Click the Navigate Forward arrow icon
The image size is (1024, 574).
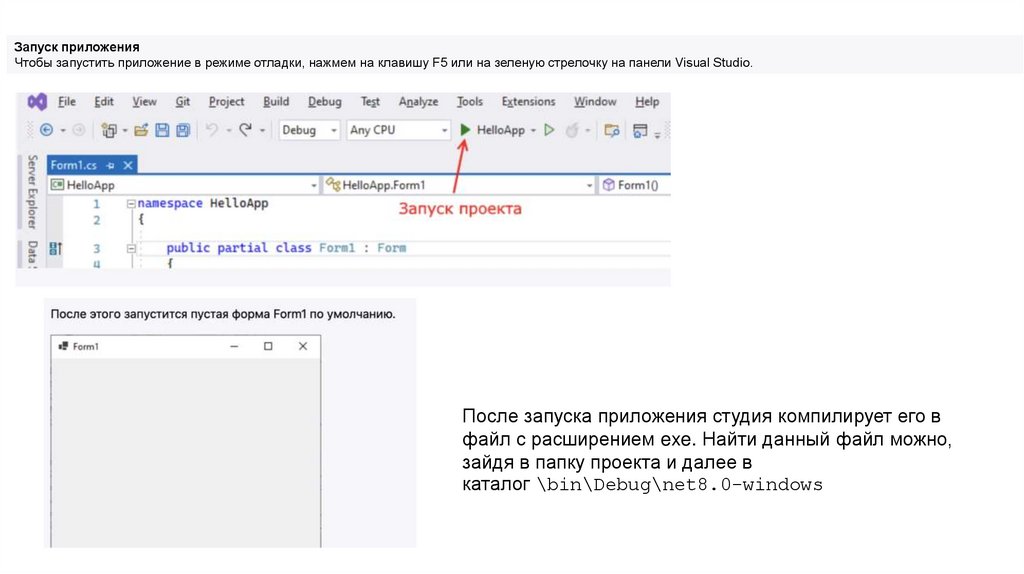pos(79,130)
